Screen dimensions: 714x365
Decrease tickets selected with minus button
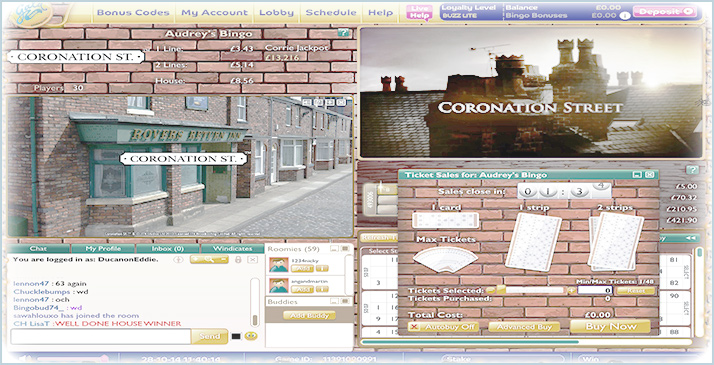490,290
